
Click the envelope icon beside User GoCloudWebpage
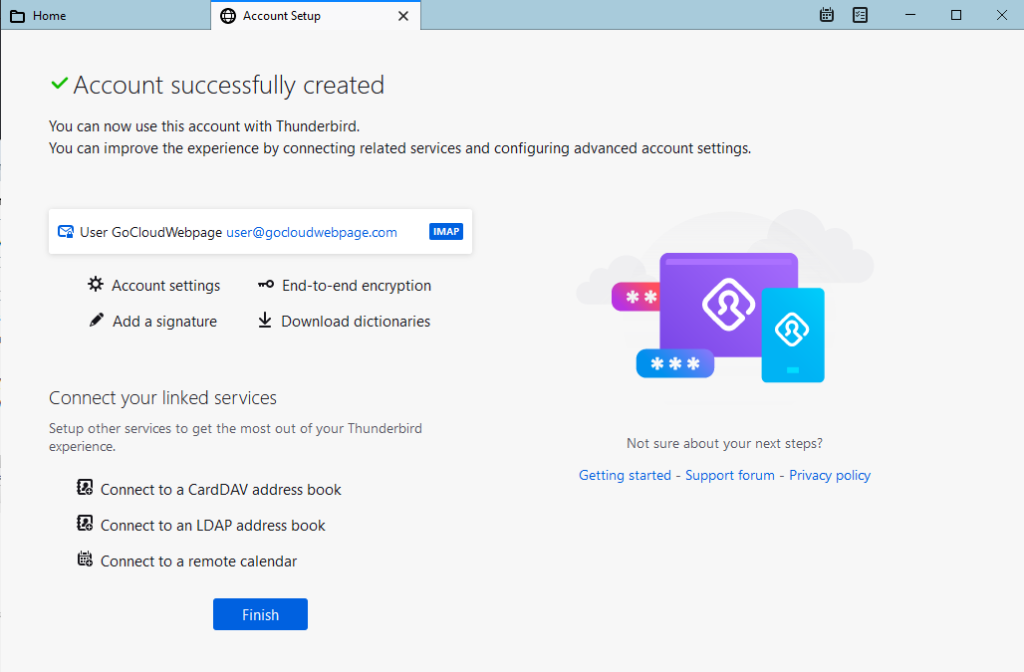pyautogui.click(x=65, y=231)
